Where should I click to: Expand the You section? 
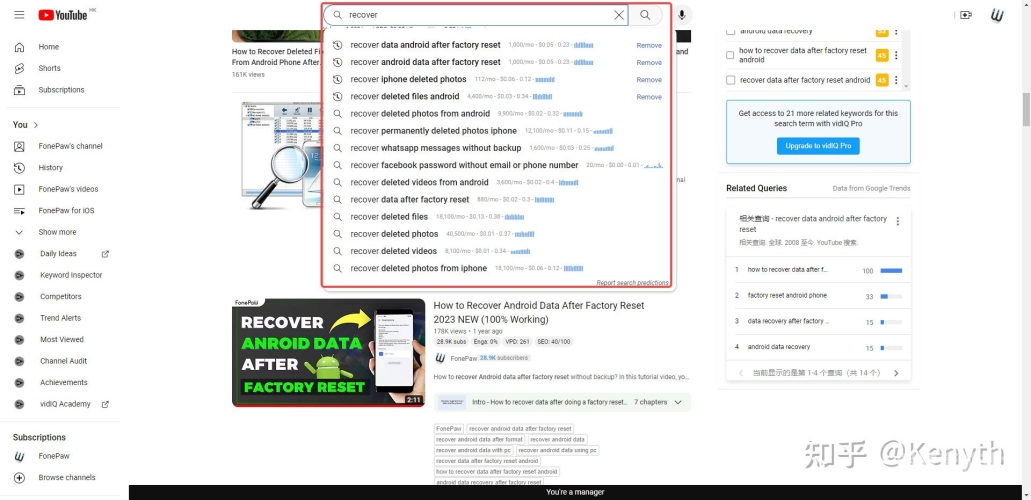coord(26,124)
